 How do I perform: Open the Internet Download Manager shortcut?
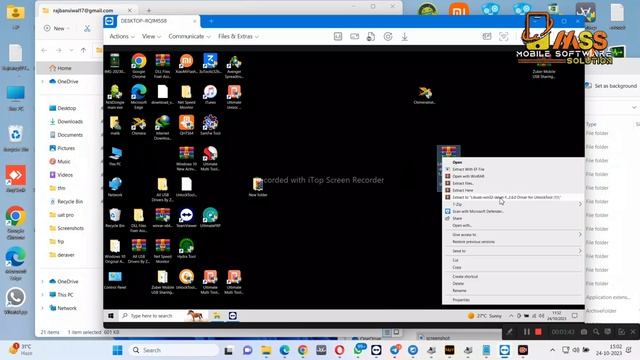coord(162,127)
